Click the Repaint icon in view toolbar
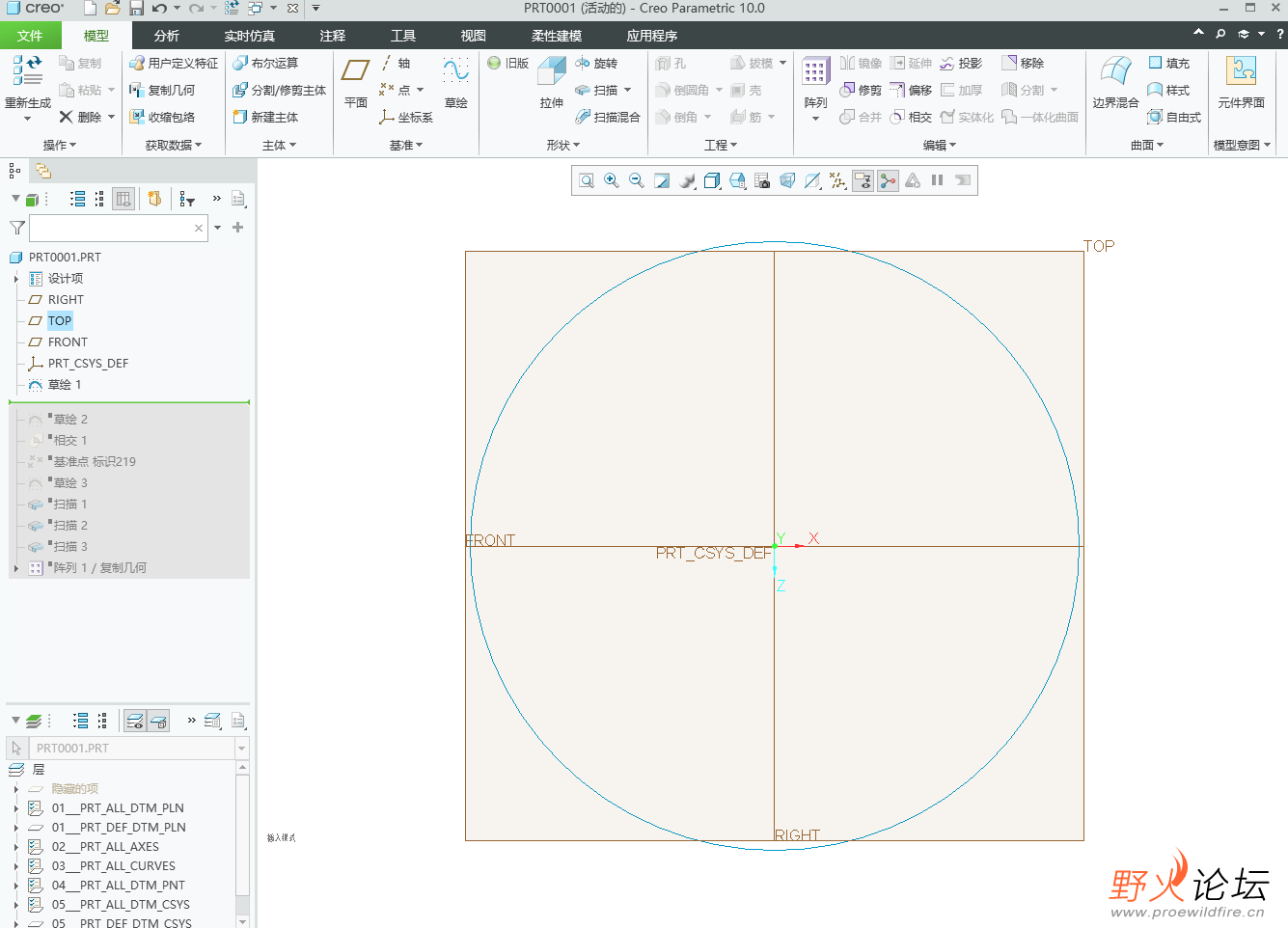The width and height of the screenshot is (1288, 928). pyautogui.click(x=662, y=180)
